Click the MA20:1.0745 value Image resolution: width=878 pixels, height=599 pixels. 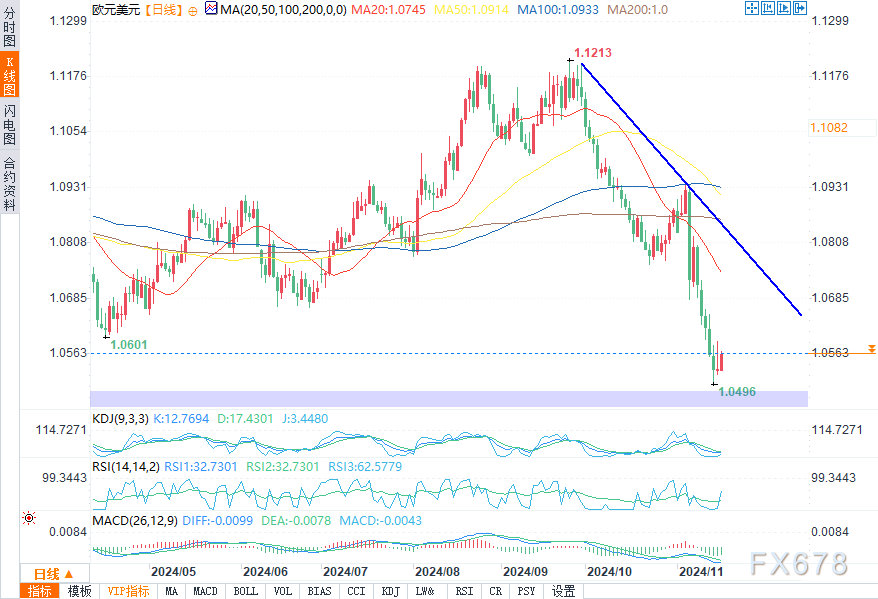[388, 10]
